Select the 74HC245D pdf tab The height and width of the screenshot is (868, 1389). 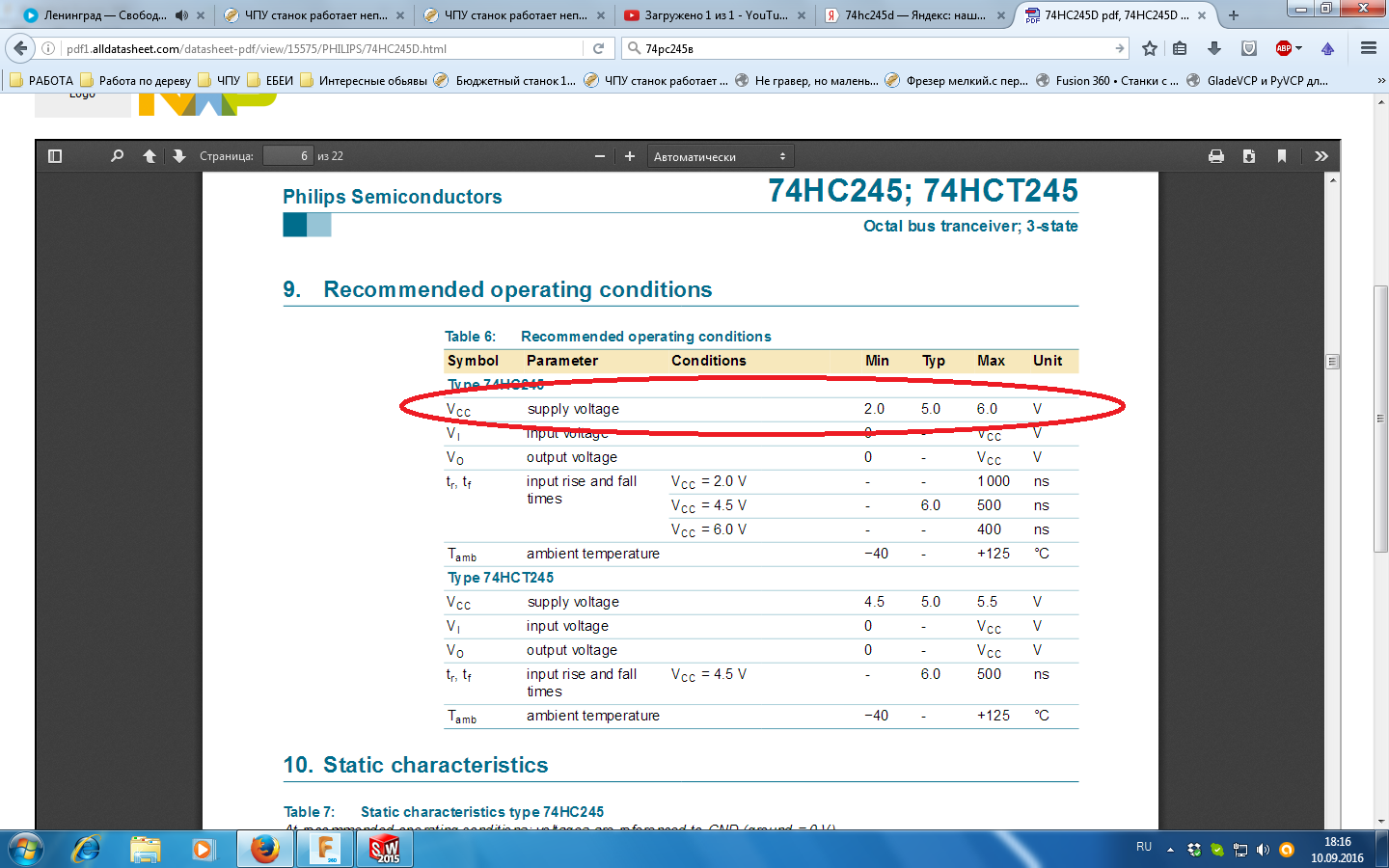[x=1116, y=15]
